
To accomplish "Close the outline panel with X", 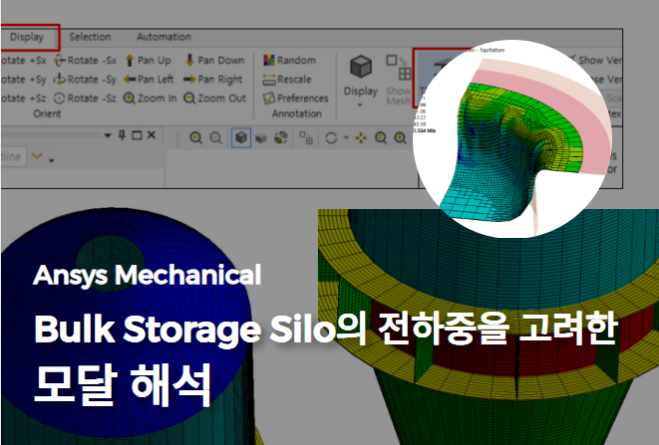I will coord(151,135).
